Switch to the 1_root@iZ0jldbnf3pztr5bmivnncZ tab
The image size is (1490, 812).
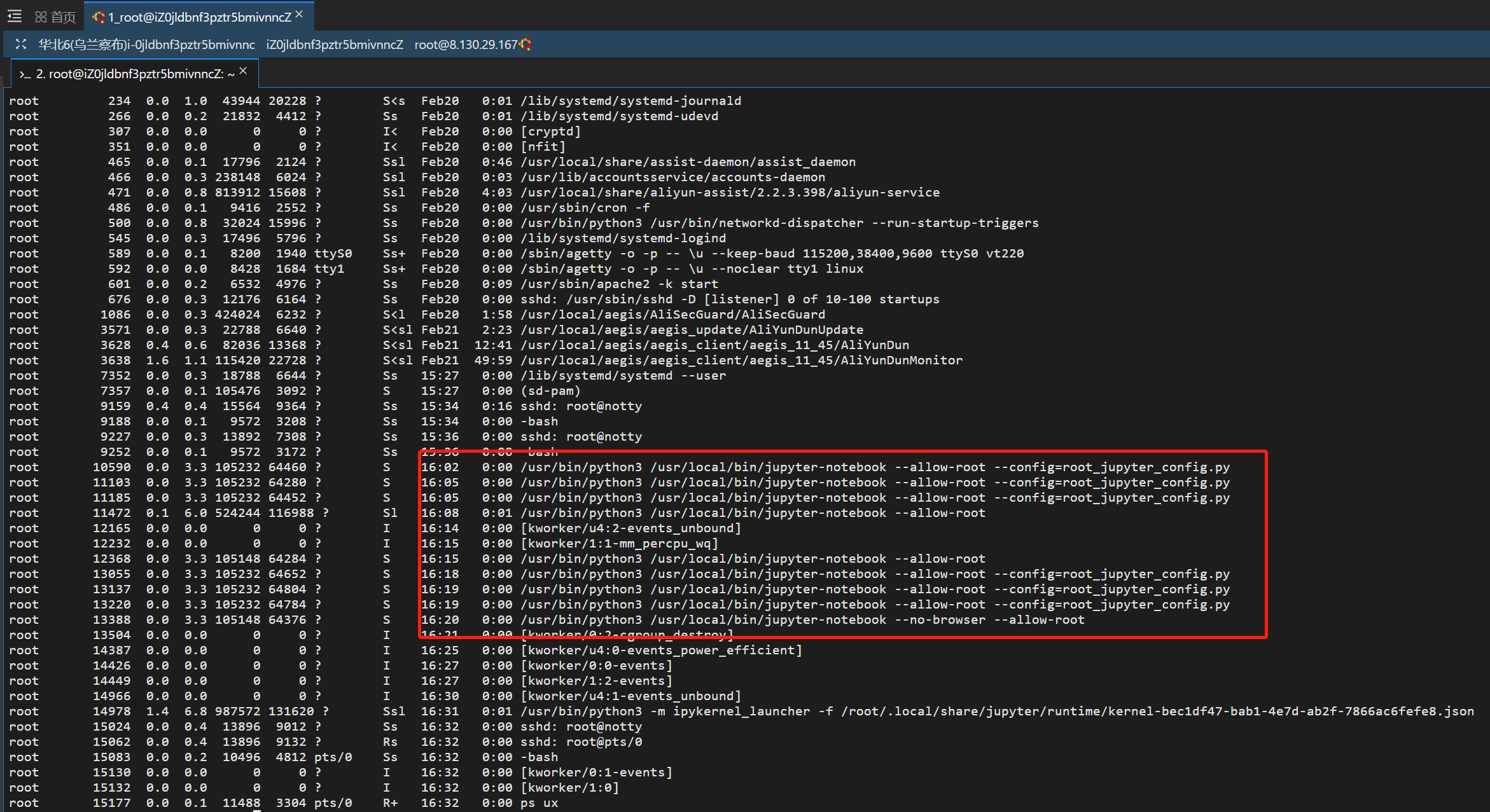199,17
